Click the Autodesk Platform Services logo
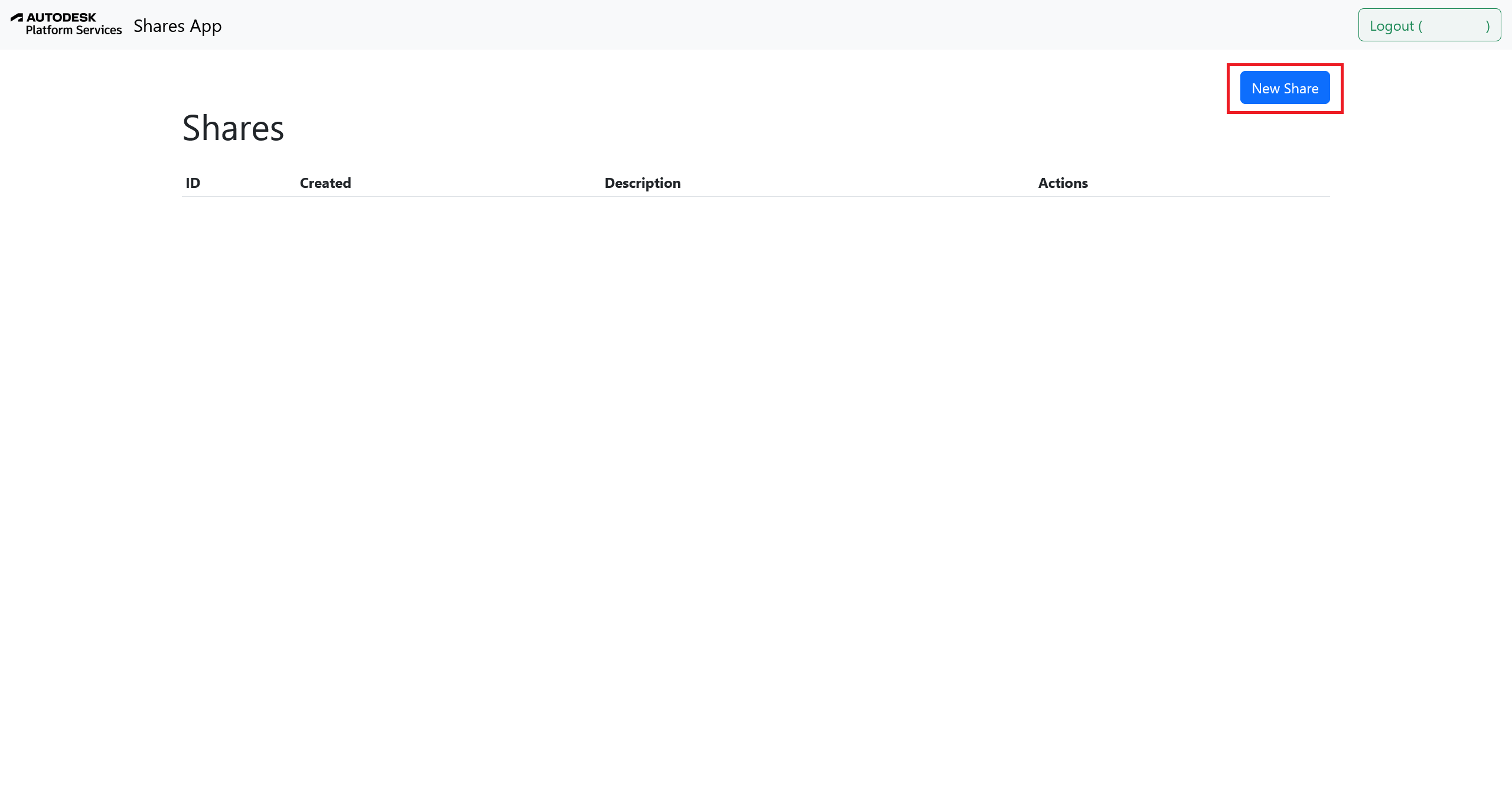This screenshot has width=1512, height=803. (66, 24)
